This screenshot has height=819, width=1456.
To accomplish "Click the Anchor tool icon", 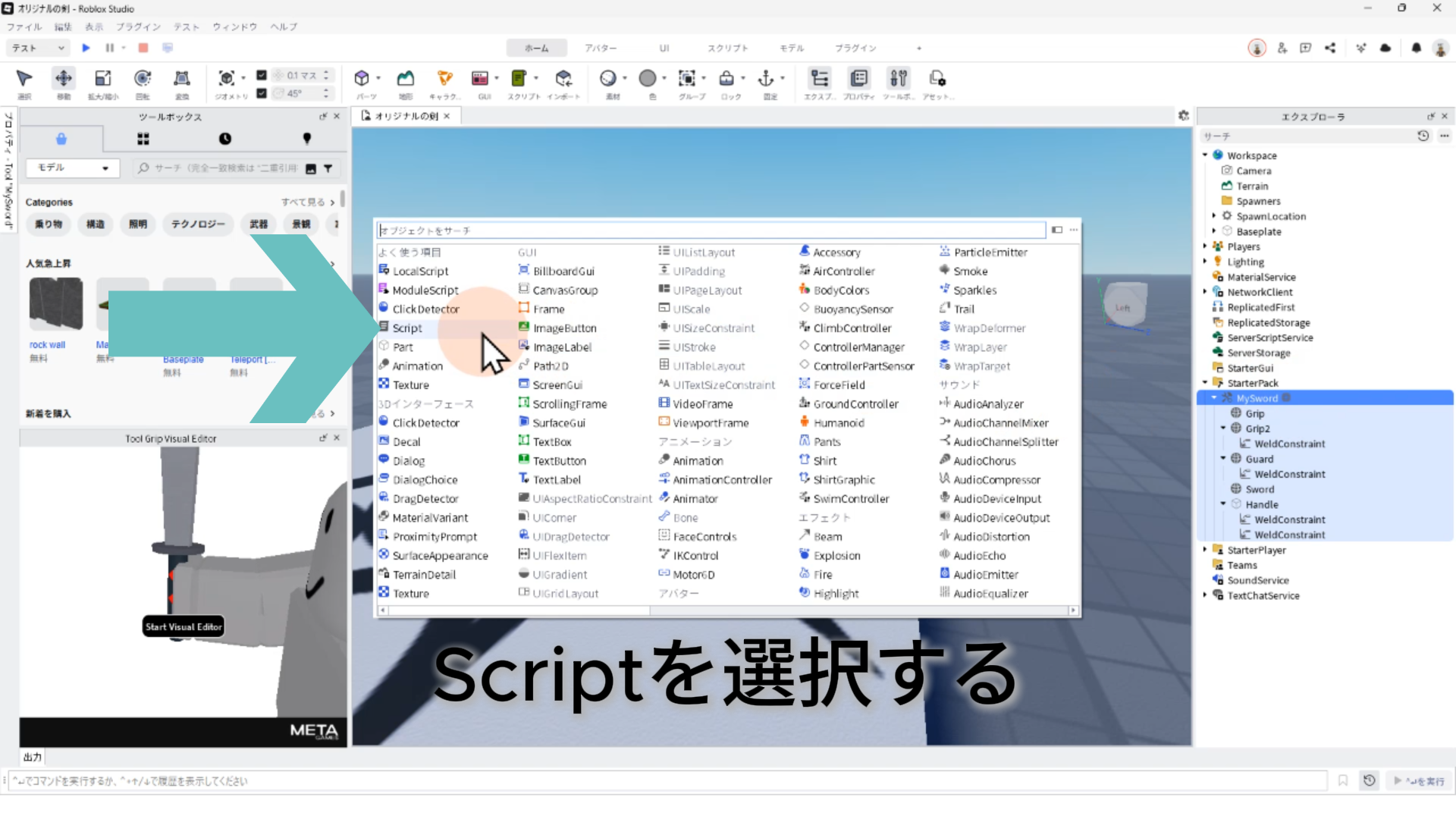I will click(x=766, y=78).
